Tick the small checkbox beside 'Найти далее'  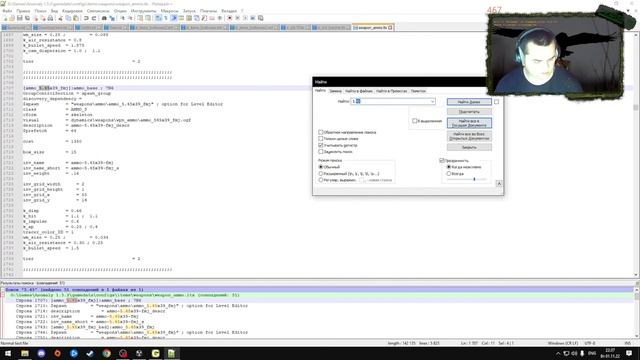[x=496, y=102]
